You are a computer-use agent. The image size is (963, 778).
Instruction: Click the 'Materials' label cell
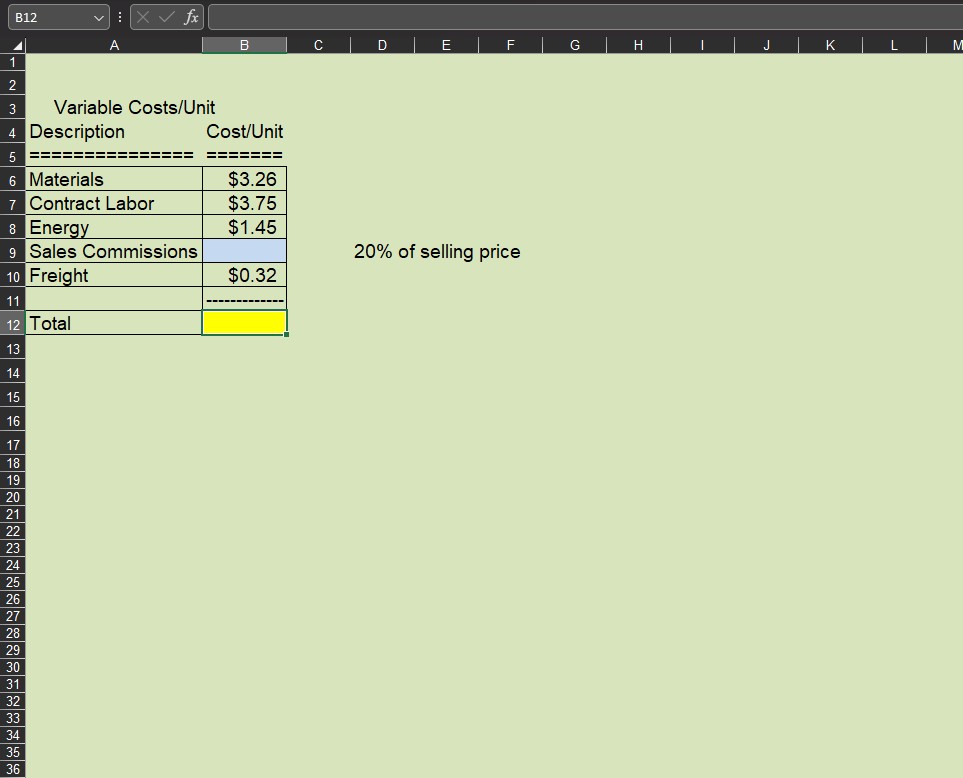coord(114,179)
